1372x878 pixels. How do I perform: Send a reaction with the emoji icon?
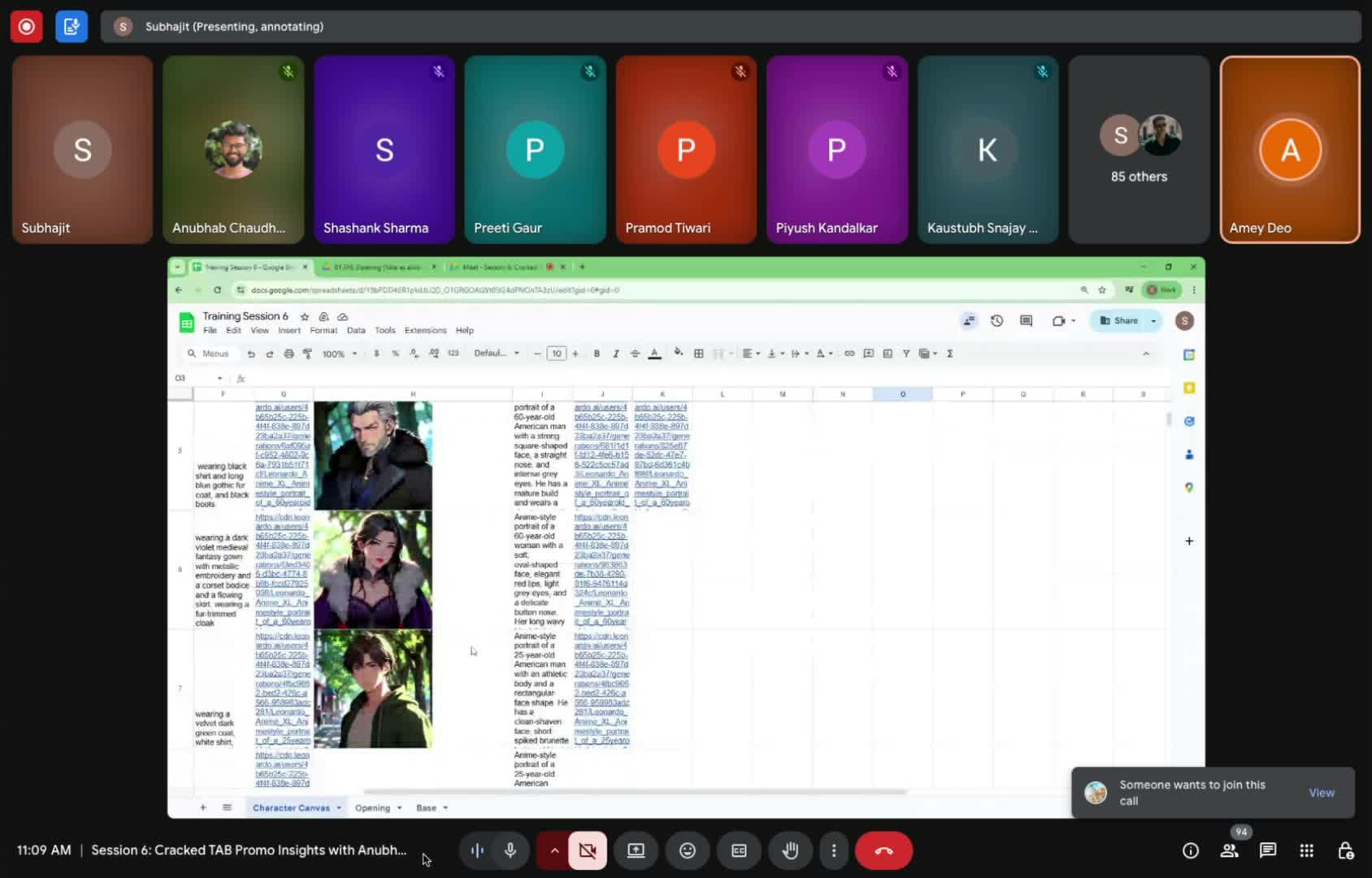tap(687, 850)
